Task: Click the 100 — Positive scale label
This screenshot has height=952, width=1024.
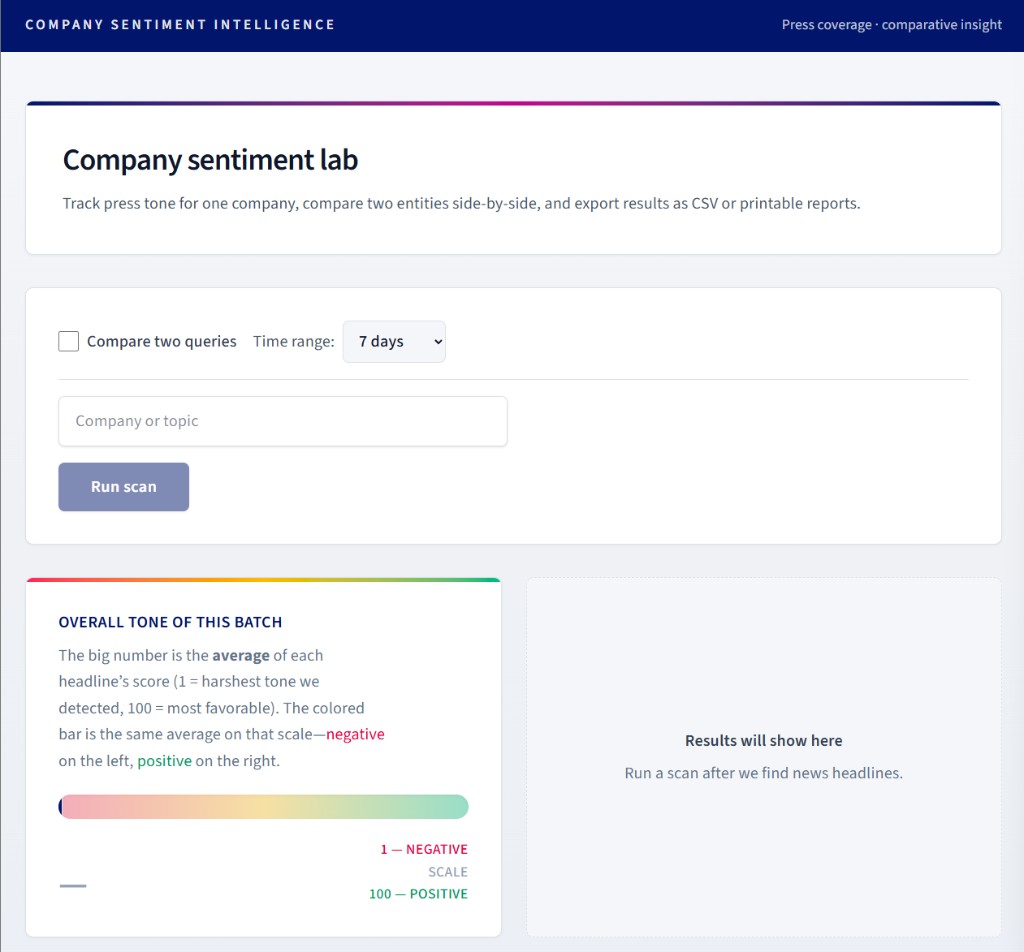Action: pos(418,894)
